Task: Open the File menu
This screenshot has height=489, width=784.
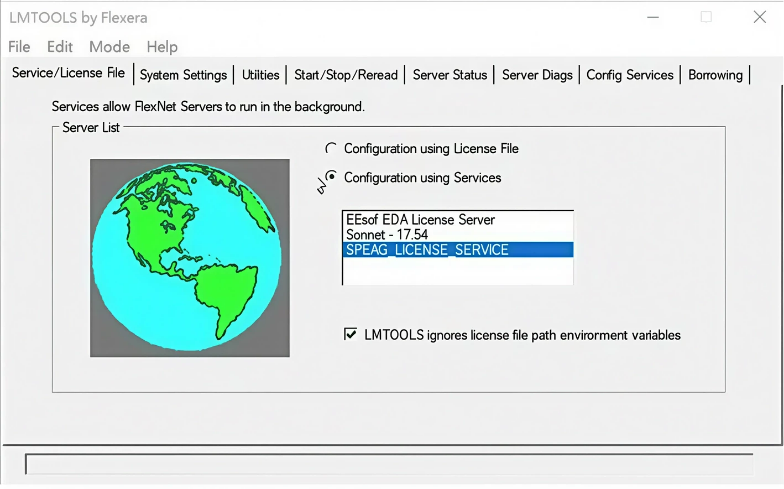Action: tap(19, 47)
